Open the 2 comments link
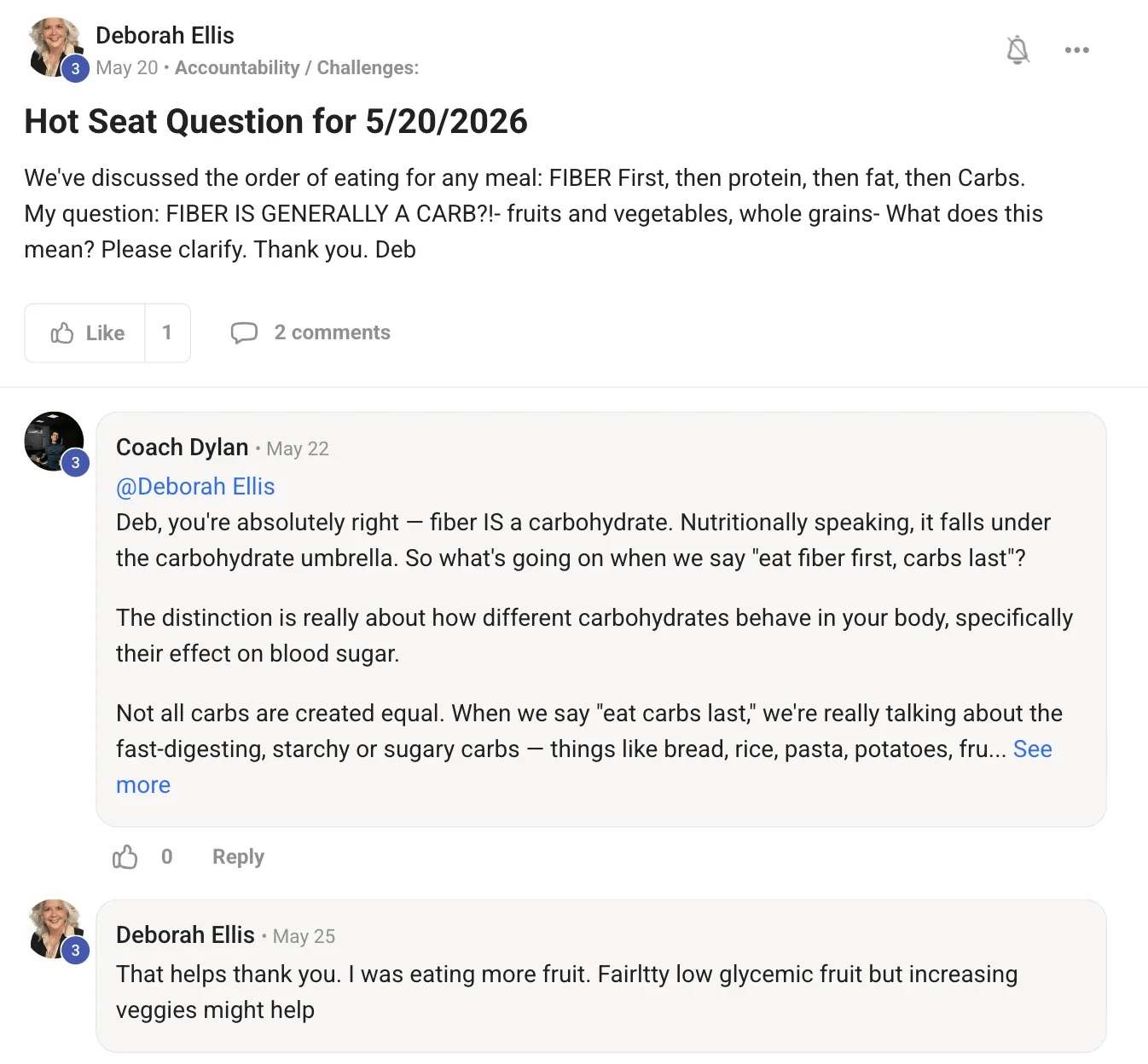The width and height of the screenshot is (1148, 1064). 332,332
